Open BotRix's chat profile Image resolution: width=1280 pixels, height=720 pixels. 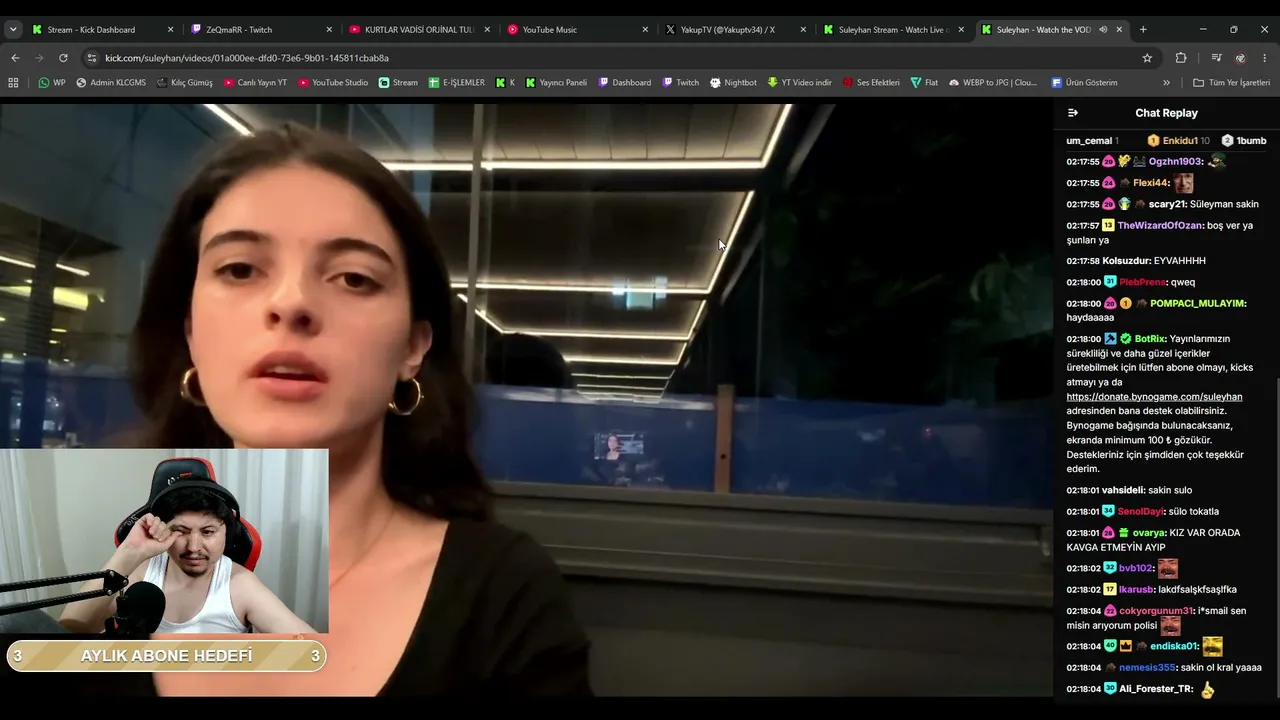pos(1150,339)
